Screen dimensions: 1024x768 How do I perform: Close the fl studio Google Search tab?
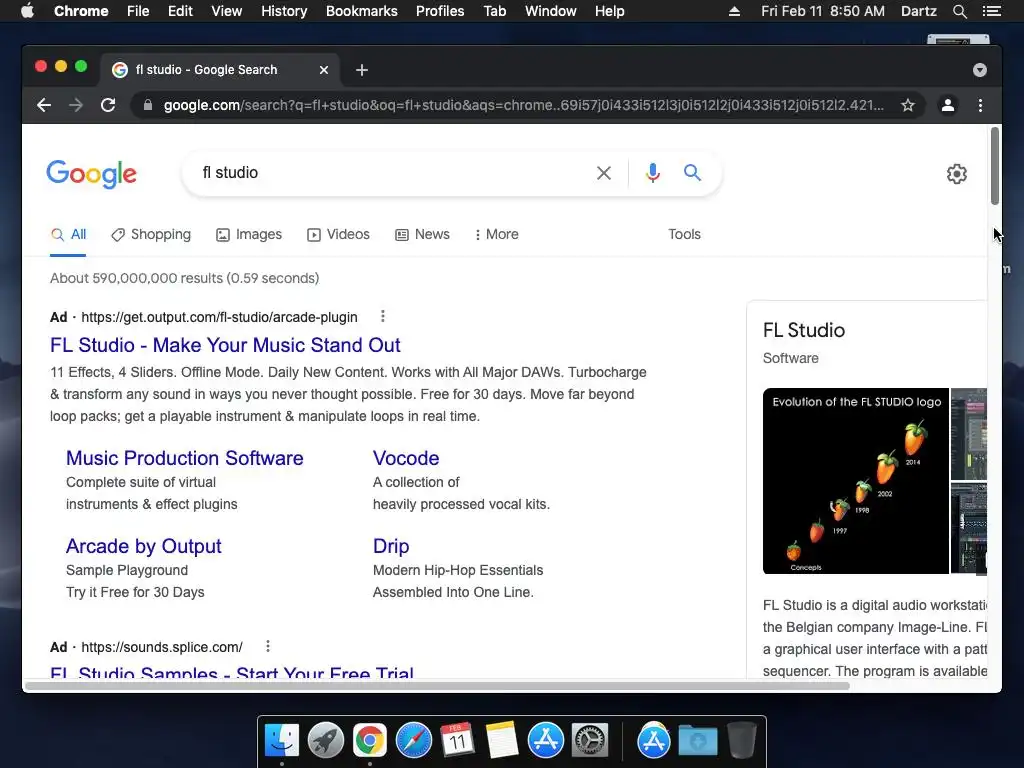pyautogui.click(x=324, y=70)
